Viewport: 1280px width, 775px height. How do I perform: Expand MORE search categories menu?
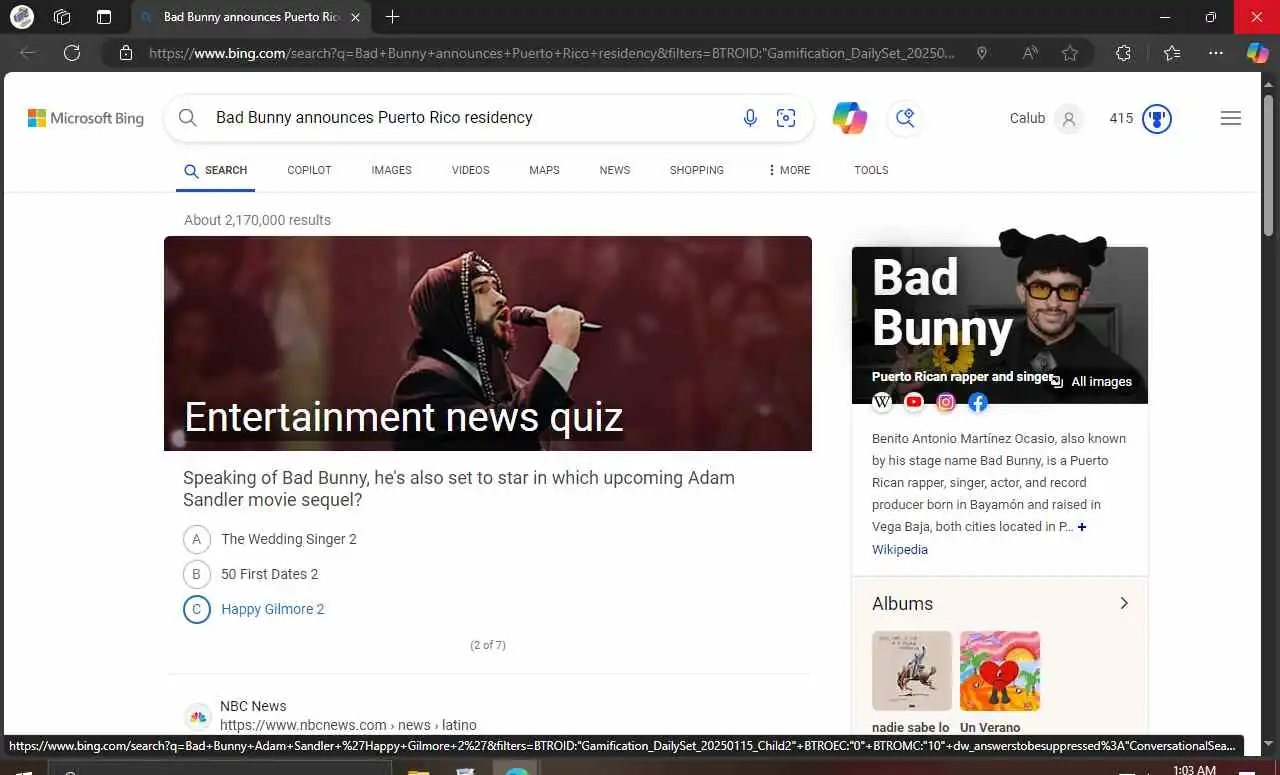[789, 170]
